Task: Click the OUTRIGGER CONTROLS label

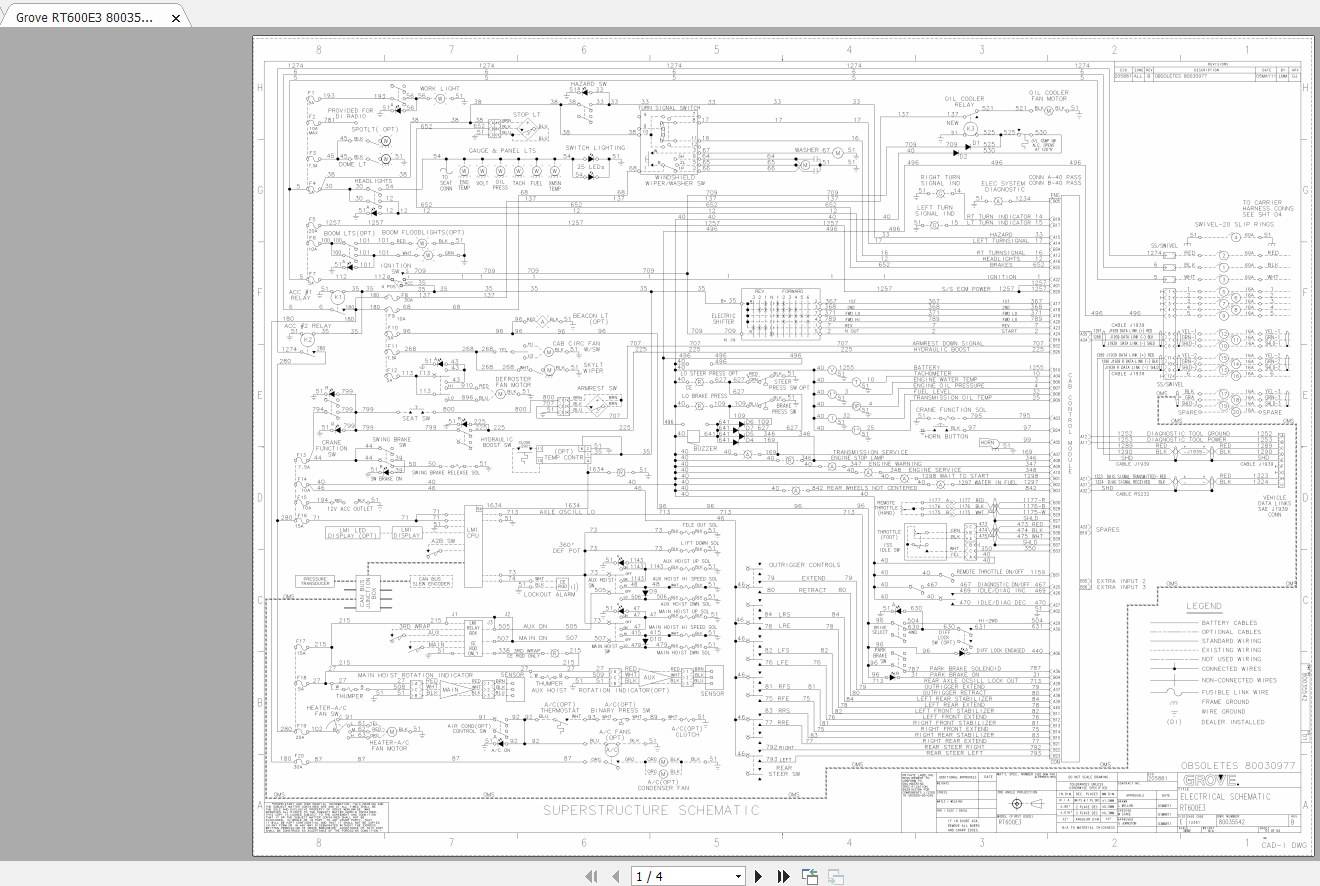Action: 804,565
